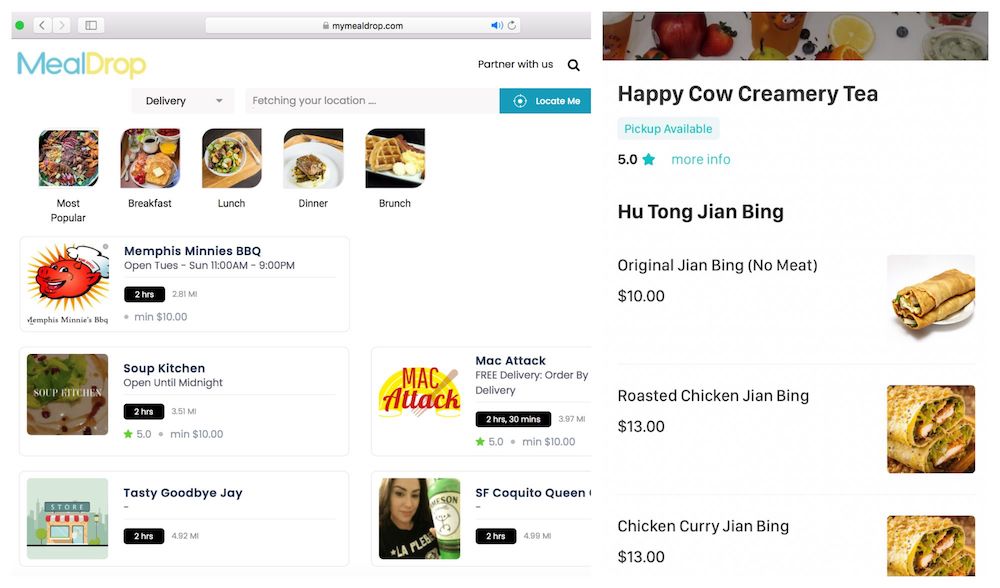Select the Brunch category

point(395,169)
